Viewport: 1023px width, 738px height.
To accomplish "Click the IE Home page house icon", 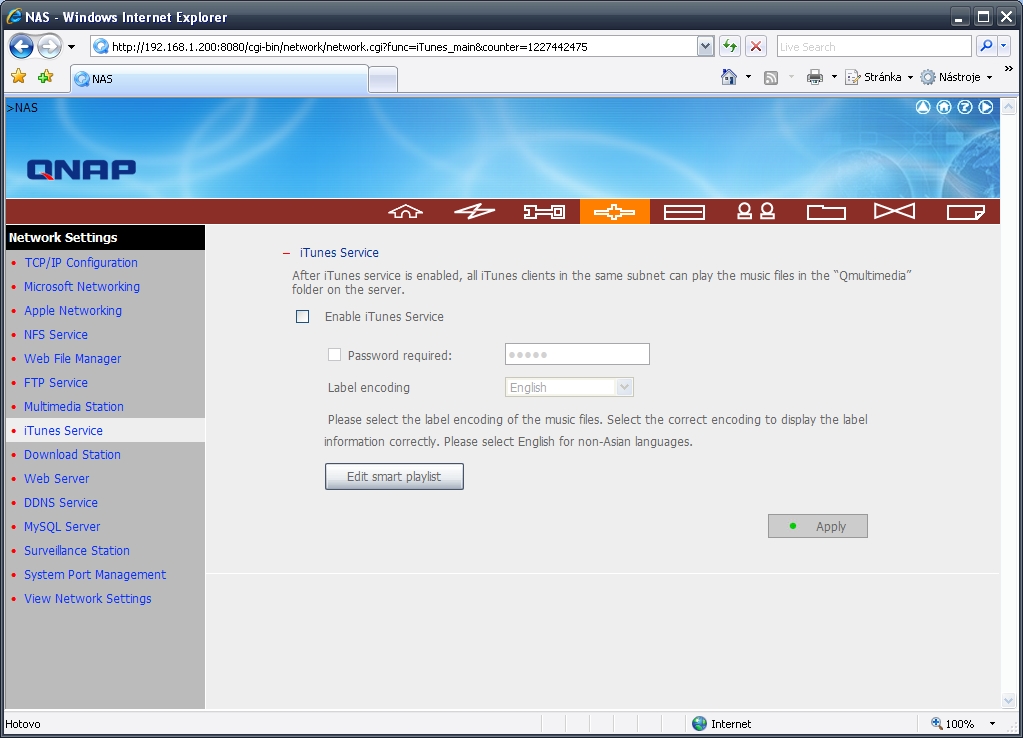I will pos(729,77).
